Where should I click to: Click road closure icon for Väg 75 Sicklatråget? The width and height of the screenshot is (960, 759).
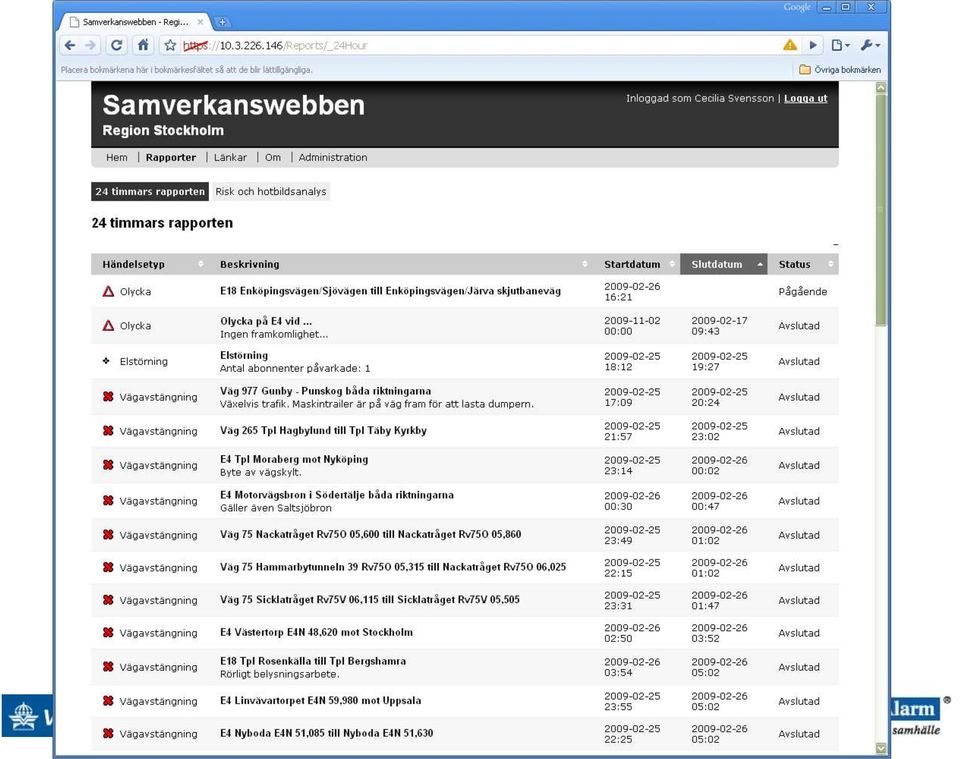(108, 600)
